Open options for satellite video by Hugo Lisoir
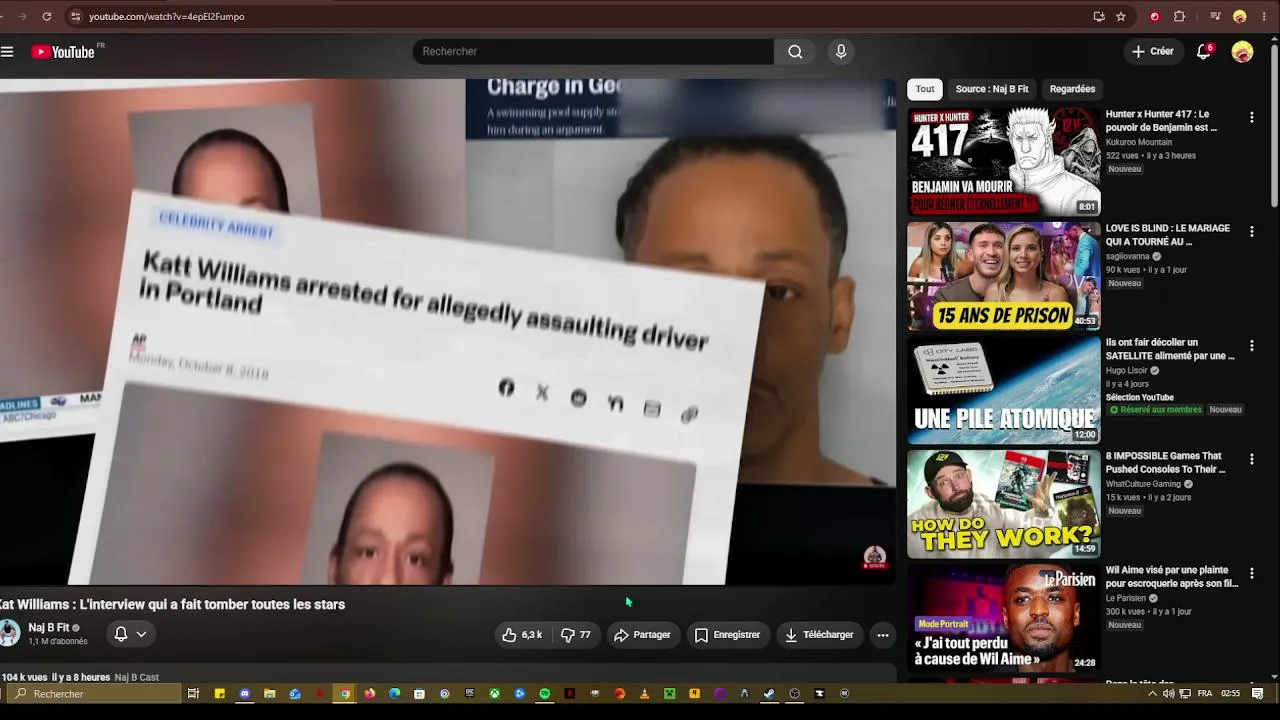The image size is (1280, 720). [x=1251, y=346]
